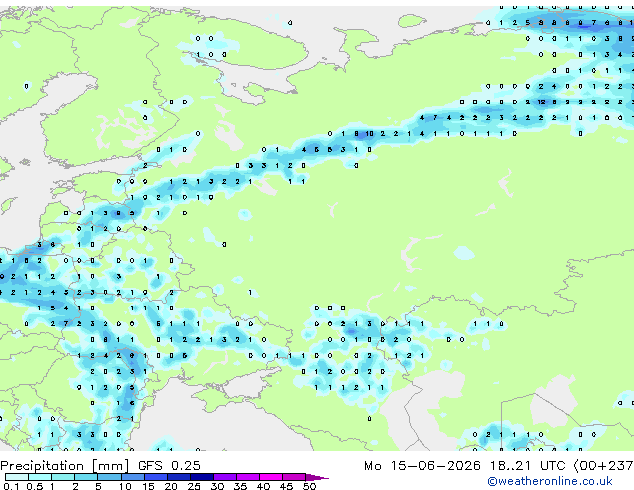634x490 pixels.
Task: Click the 'Precipitation [mm]' title text
Action: point(65,466)
